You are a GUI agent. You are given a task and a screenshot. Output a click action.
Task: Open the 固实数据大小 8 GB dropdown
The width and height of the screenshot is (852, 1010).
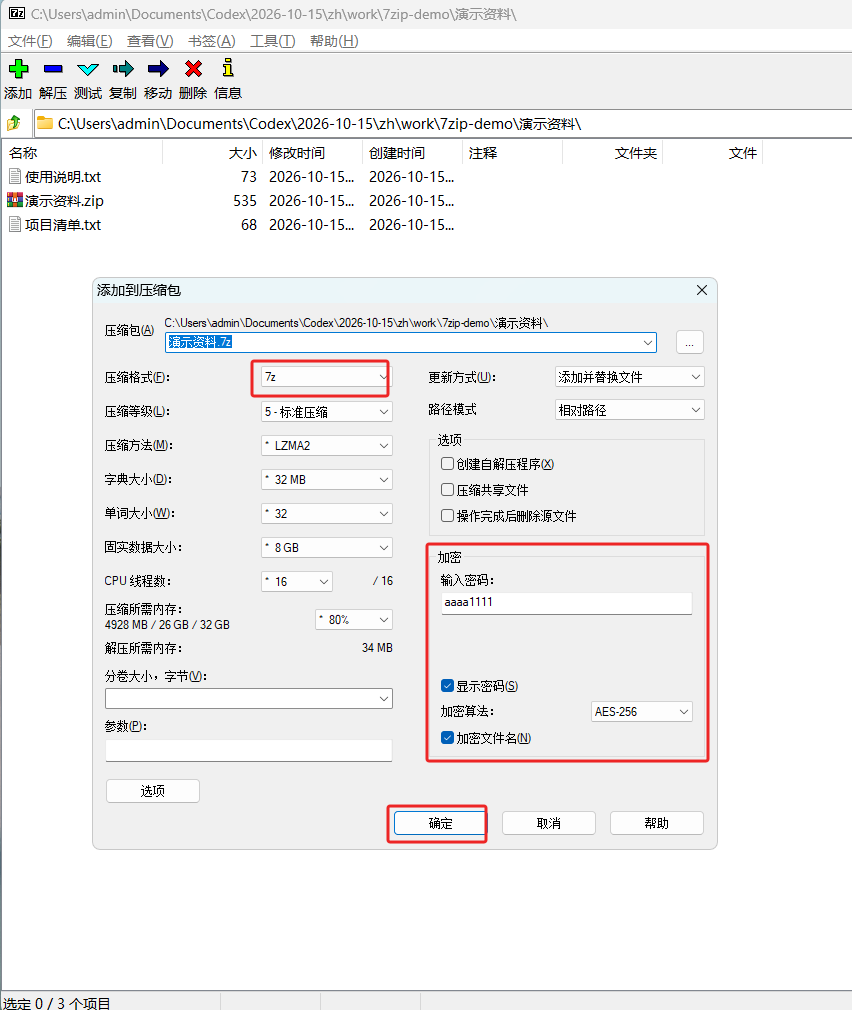click(327, 548)
